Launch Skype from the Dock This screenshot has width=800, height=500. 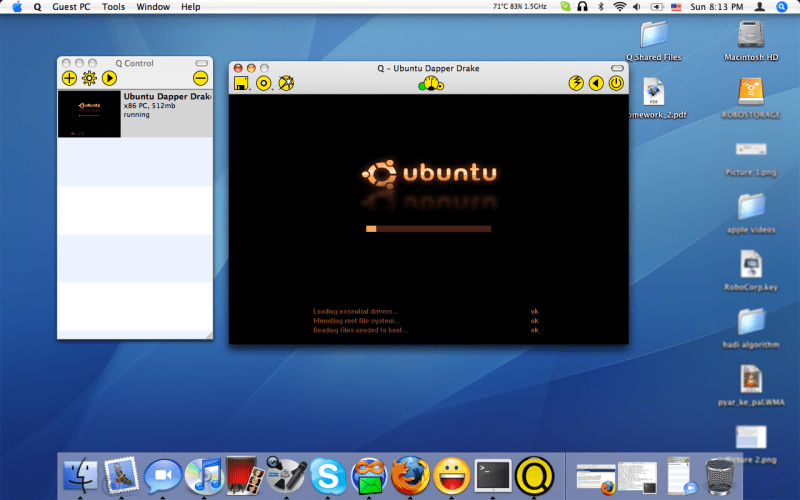click(327, 472)
